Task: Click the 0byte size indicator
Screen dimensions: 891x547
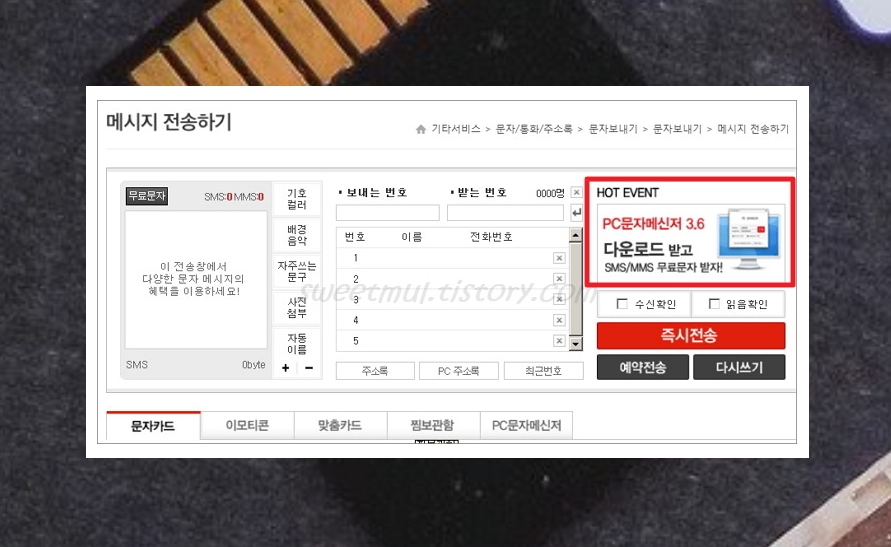Action: click(x=253, y=365)
